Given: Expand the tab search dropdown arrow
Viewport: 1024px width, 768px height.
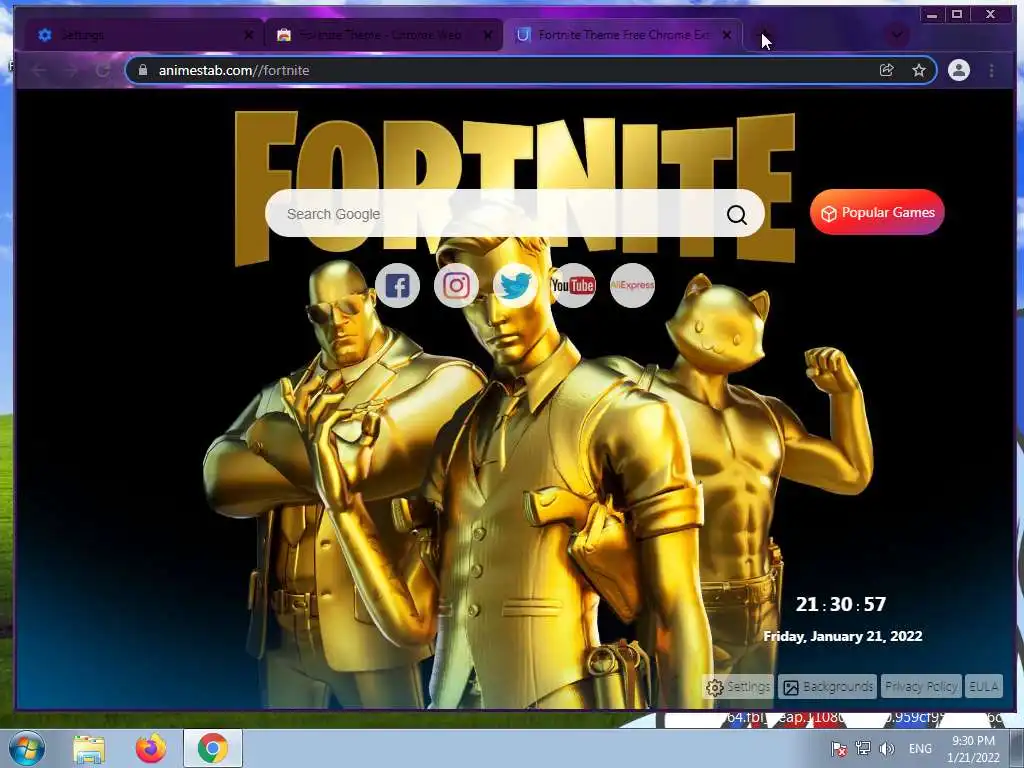Looking at the screenshot, I should pyautogui.click(x=897, y=34).
